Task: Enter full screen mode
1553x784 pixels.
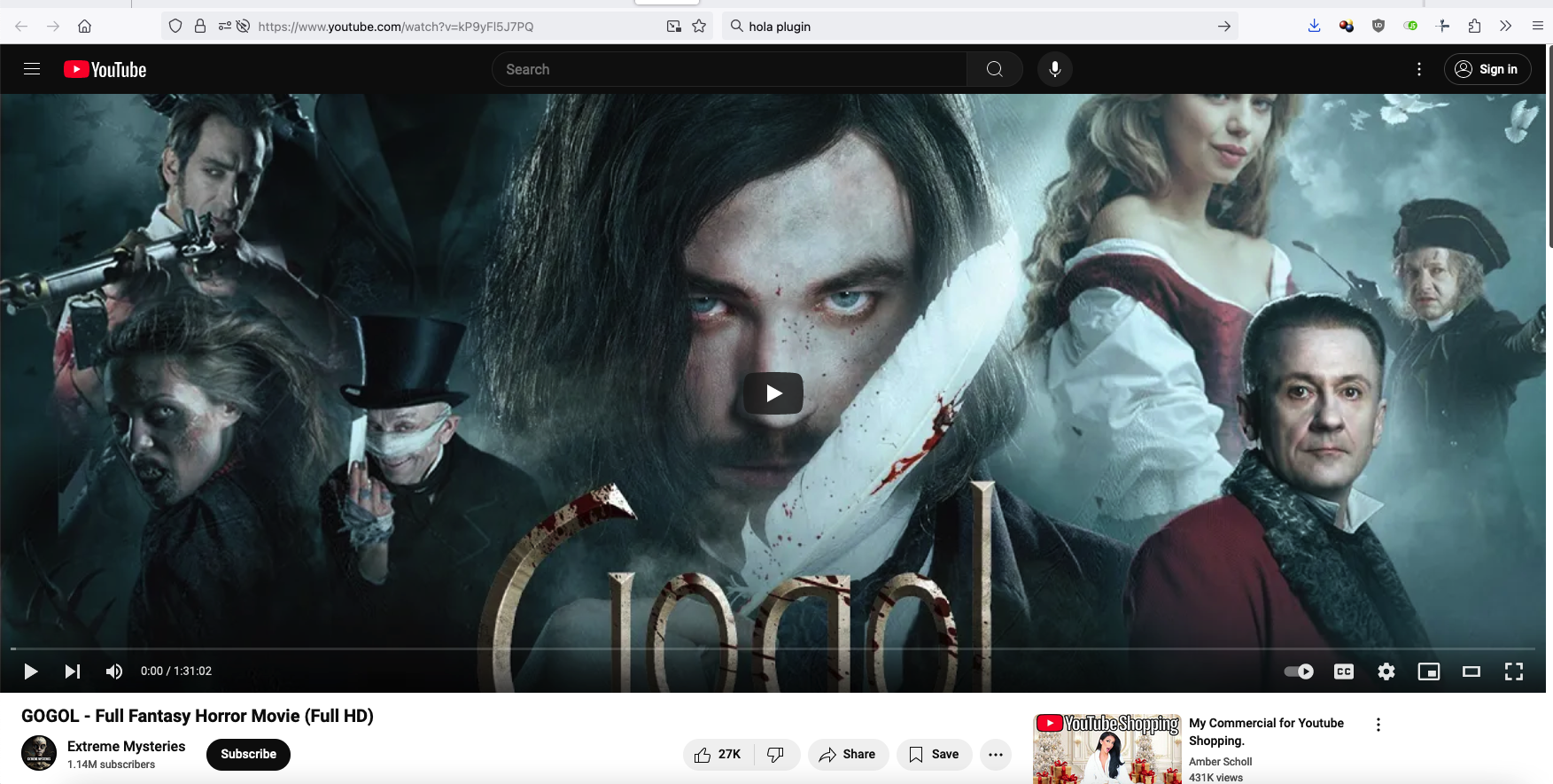Action: click(1514, 671)
